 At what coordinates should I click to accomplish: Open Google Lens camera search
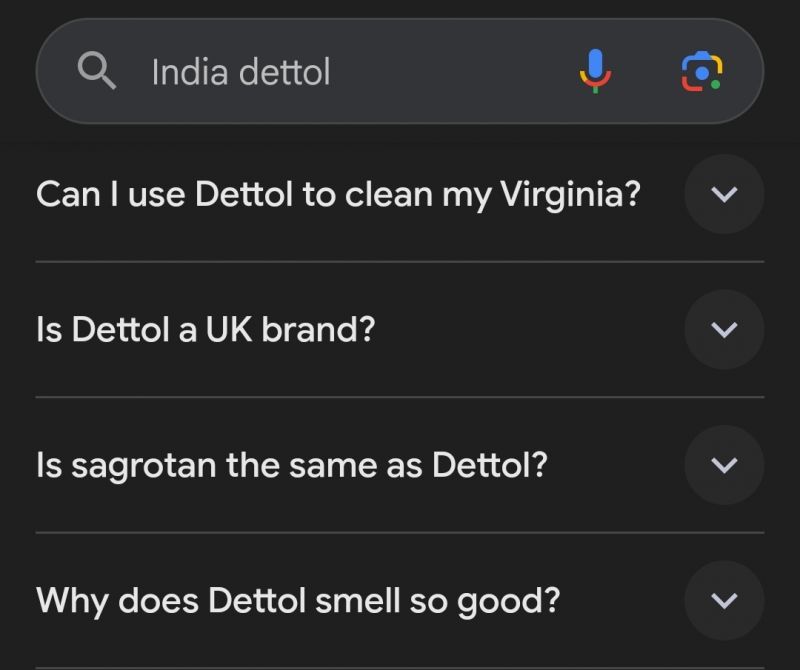702,71
